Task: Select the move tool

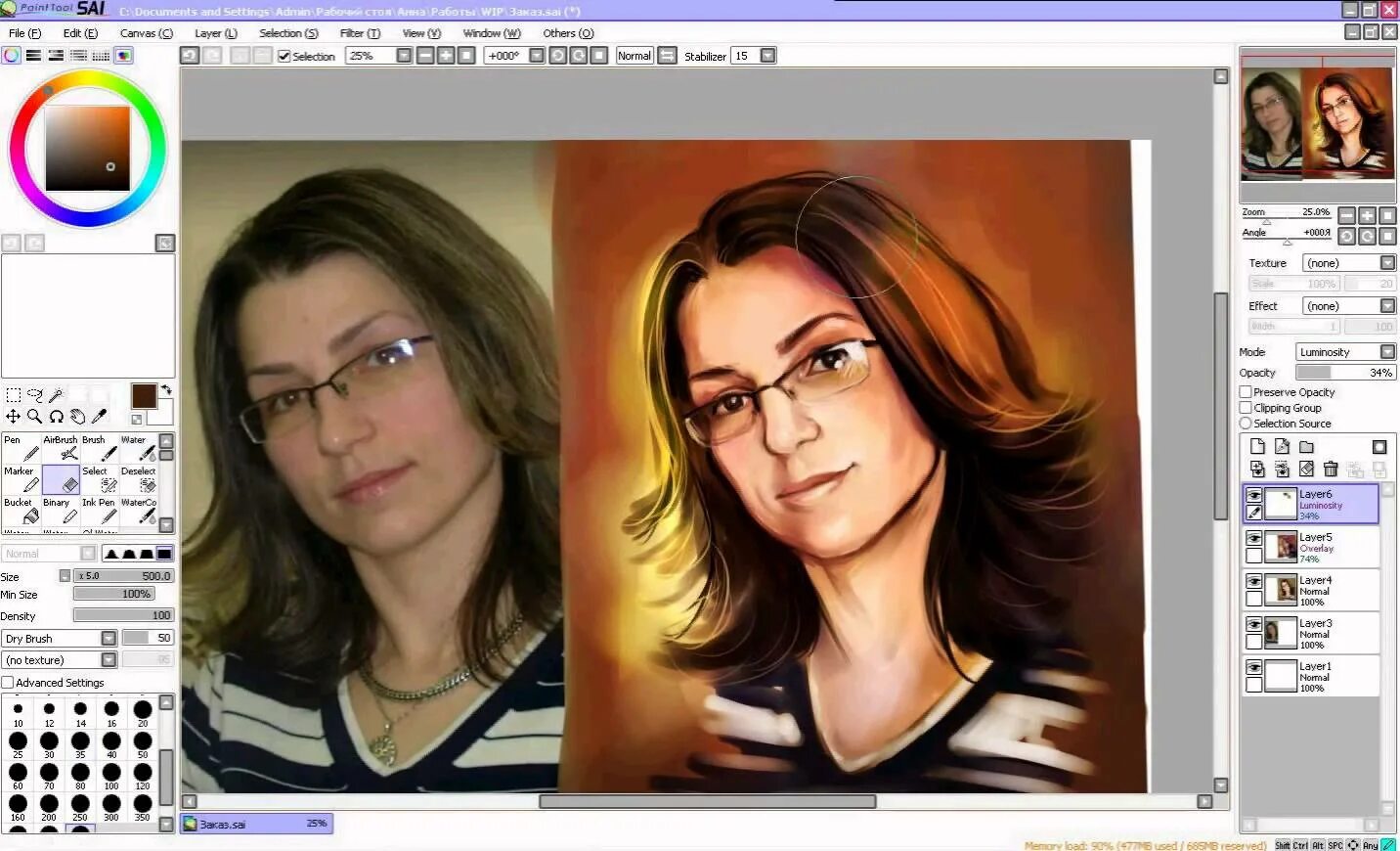Action: click(x=14, y=416)
